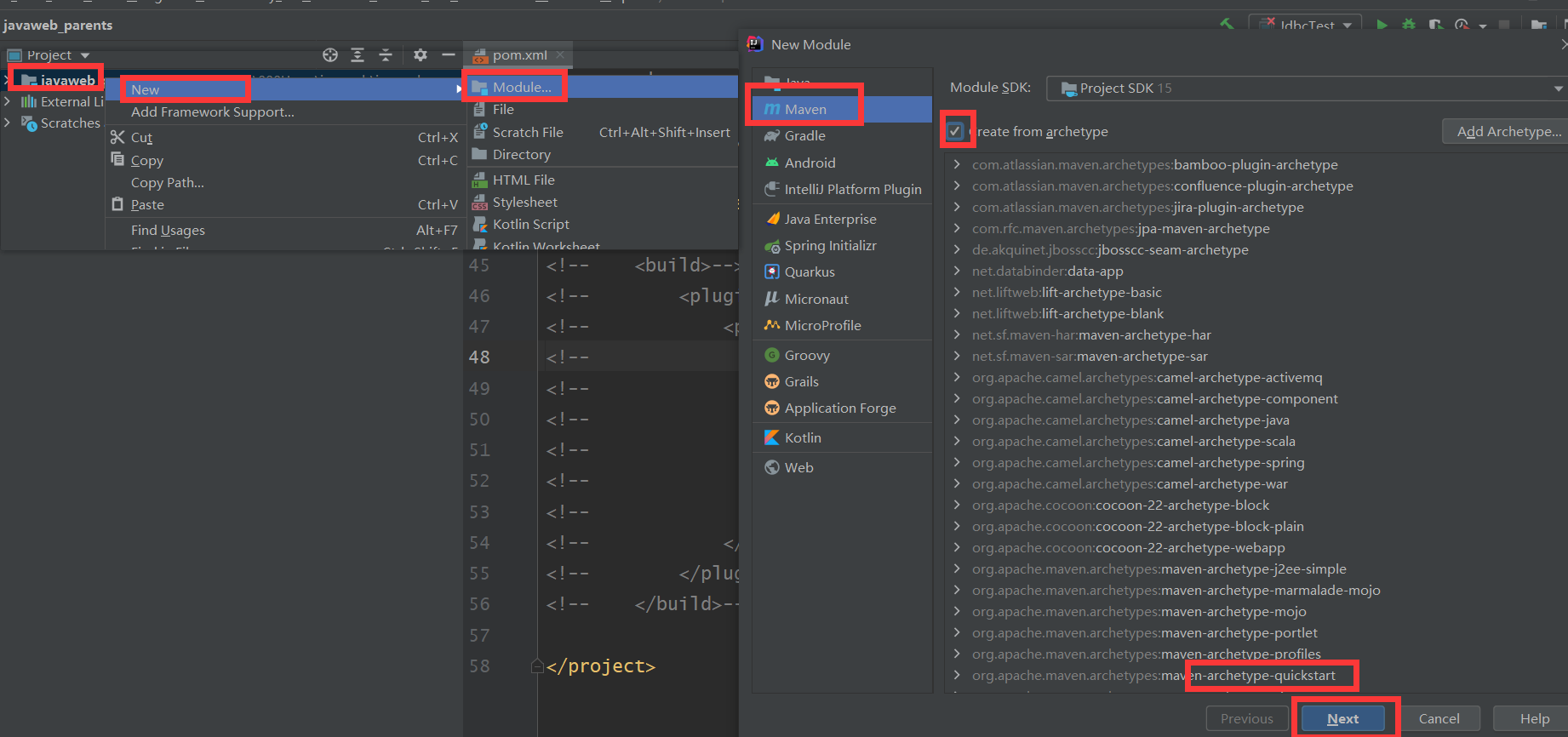
Task: Expand maven-archetype-portlet entry
Action: 957,632
